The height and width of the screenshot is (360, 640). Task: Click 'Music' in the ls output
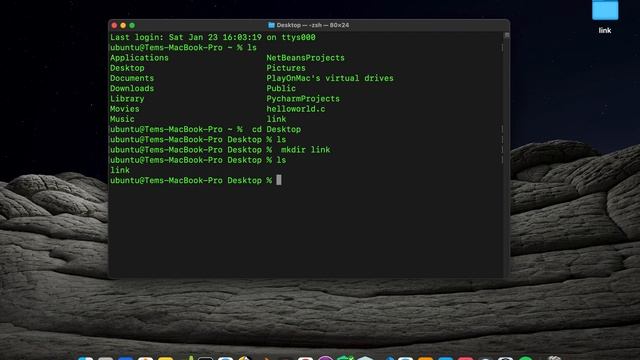click(122, 119)
